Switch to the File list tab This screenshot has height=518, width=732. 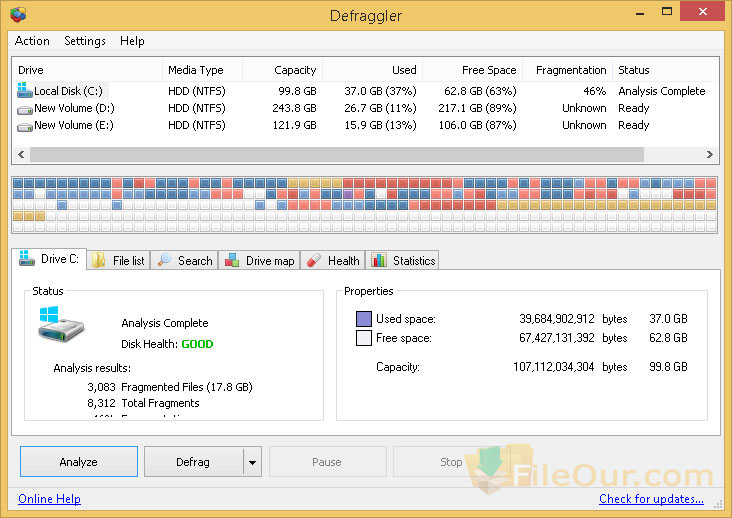coord(119,260)
